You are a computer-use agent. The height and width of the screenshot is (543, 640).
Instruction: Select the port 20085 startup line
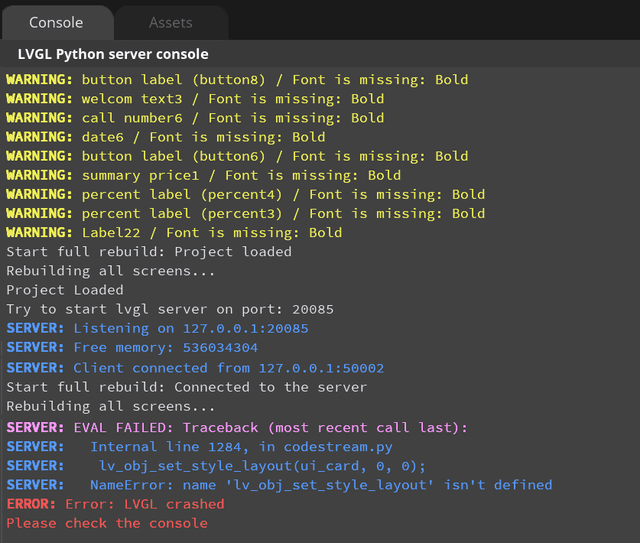(x=170, y=309)
